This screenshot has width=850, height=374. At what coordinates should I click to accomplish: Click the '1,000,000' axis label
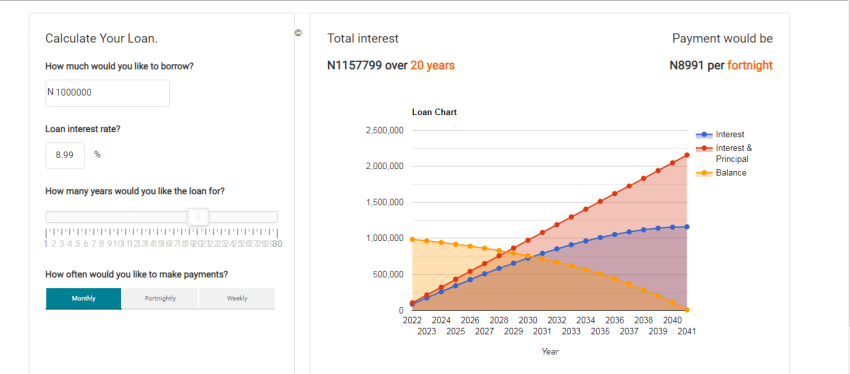tap(385, 238)
